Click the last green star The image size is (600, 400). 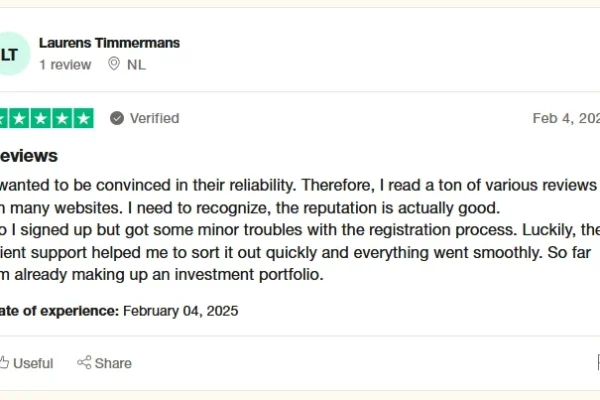[x=83, y=118]
